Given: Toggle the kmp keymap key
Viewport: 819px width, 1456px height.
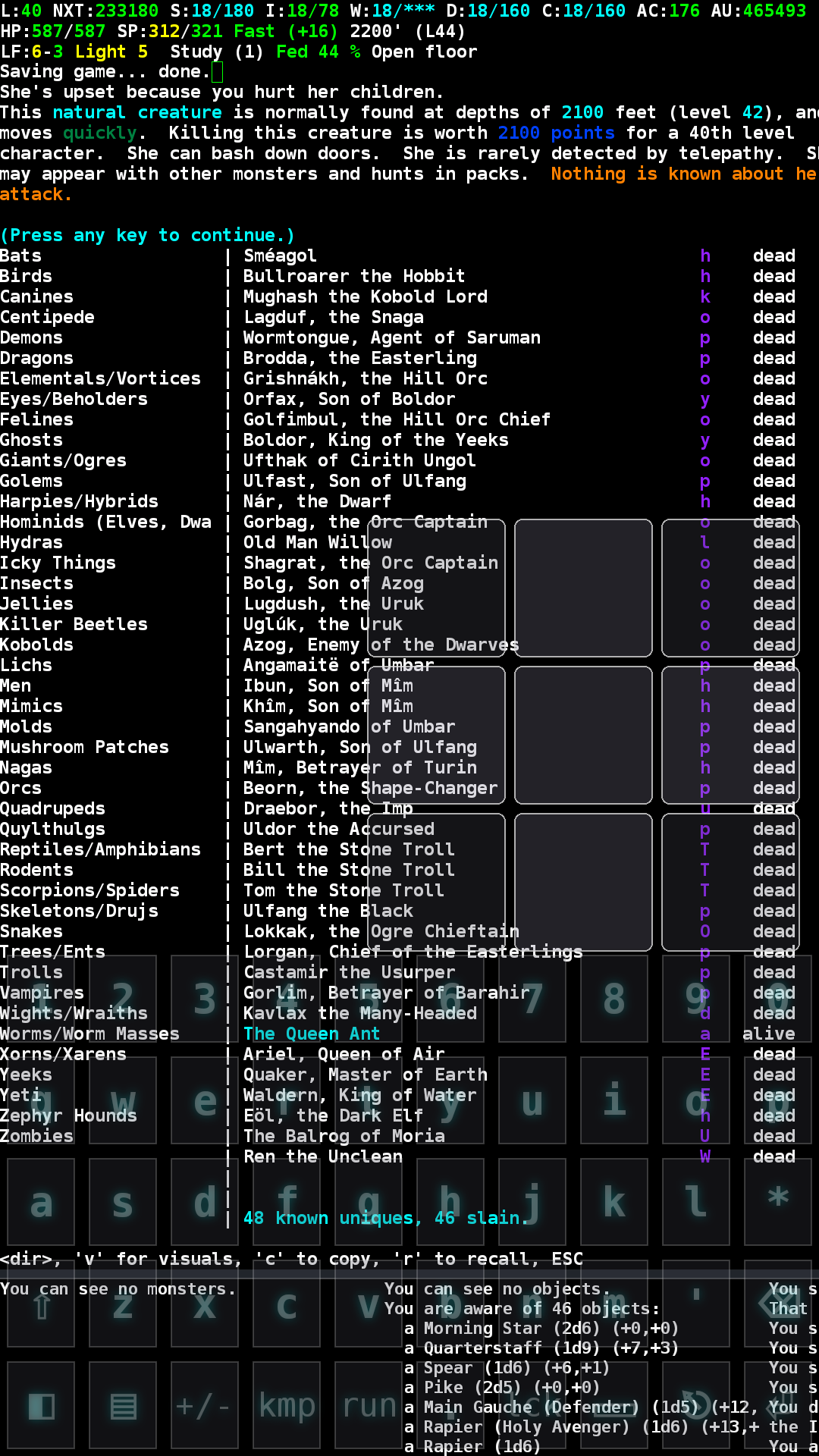Looking at the screenshot, I should pyautogui.click(x=287, y=1405).
